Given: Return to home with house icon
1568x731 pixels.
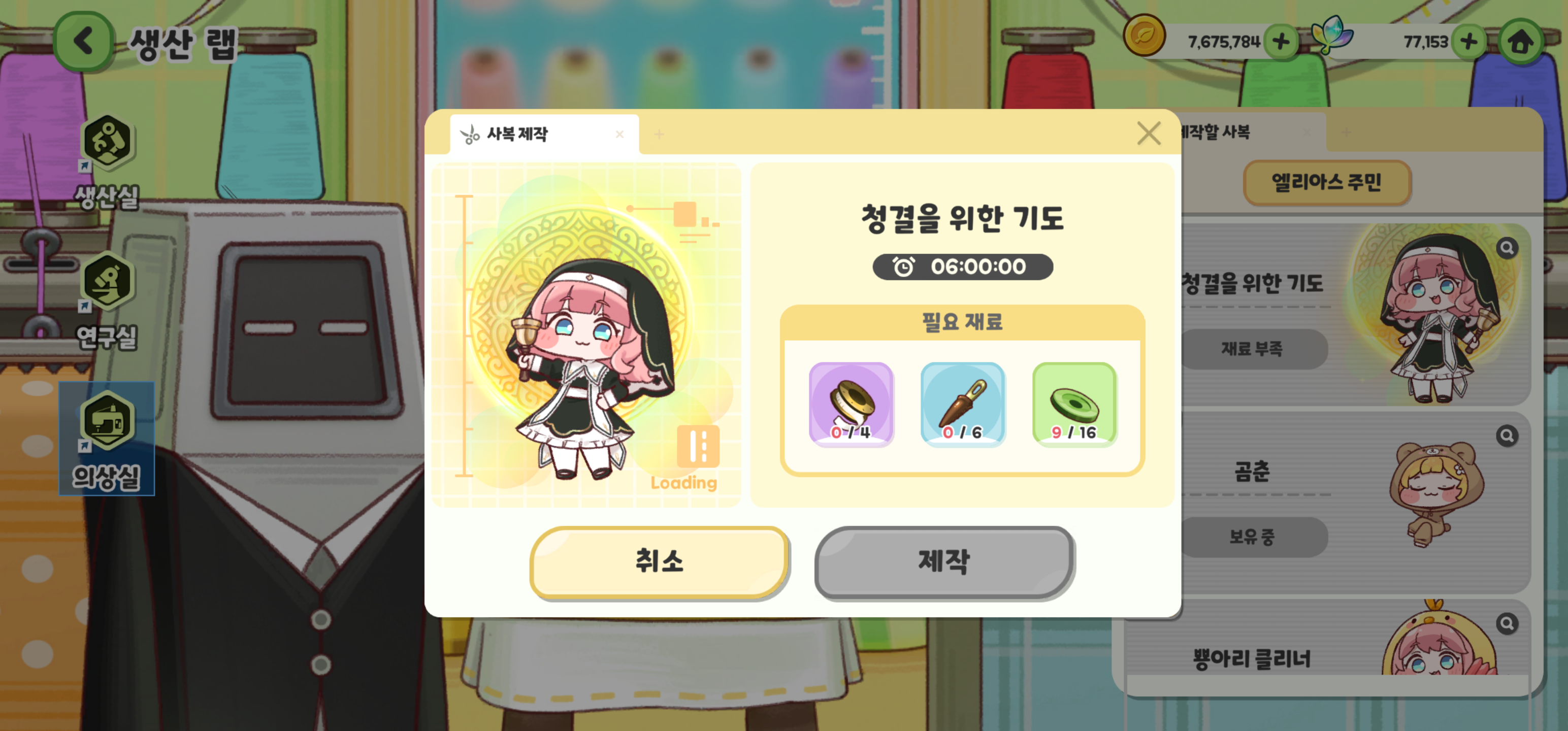Looking at the screenshot, I should tap(1520, 42).
